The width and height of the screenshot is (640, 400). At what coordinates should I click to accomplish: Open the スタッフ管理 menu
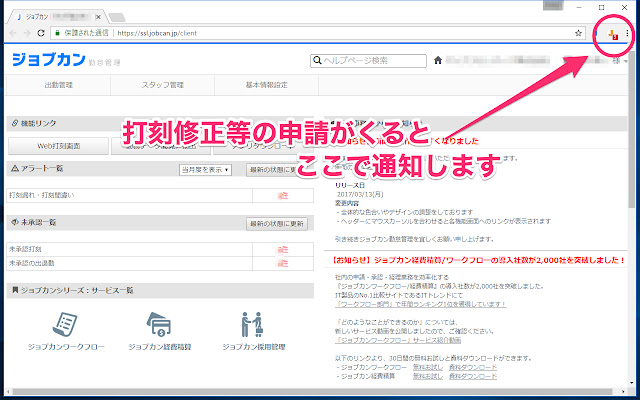click(x=162, y=85)
